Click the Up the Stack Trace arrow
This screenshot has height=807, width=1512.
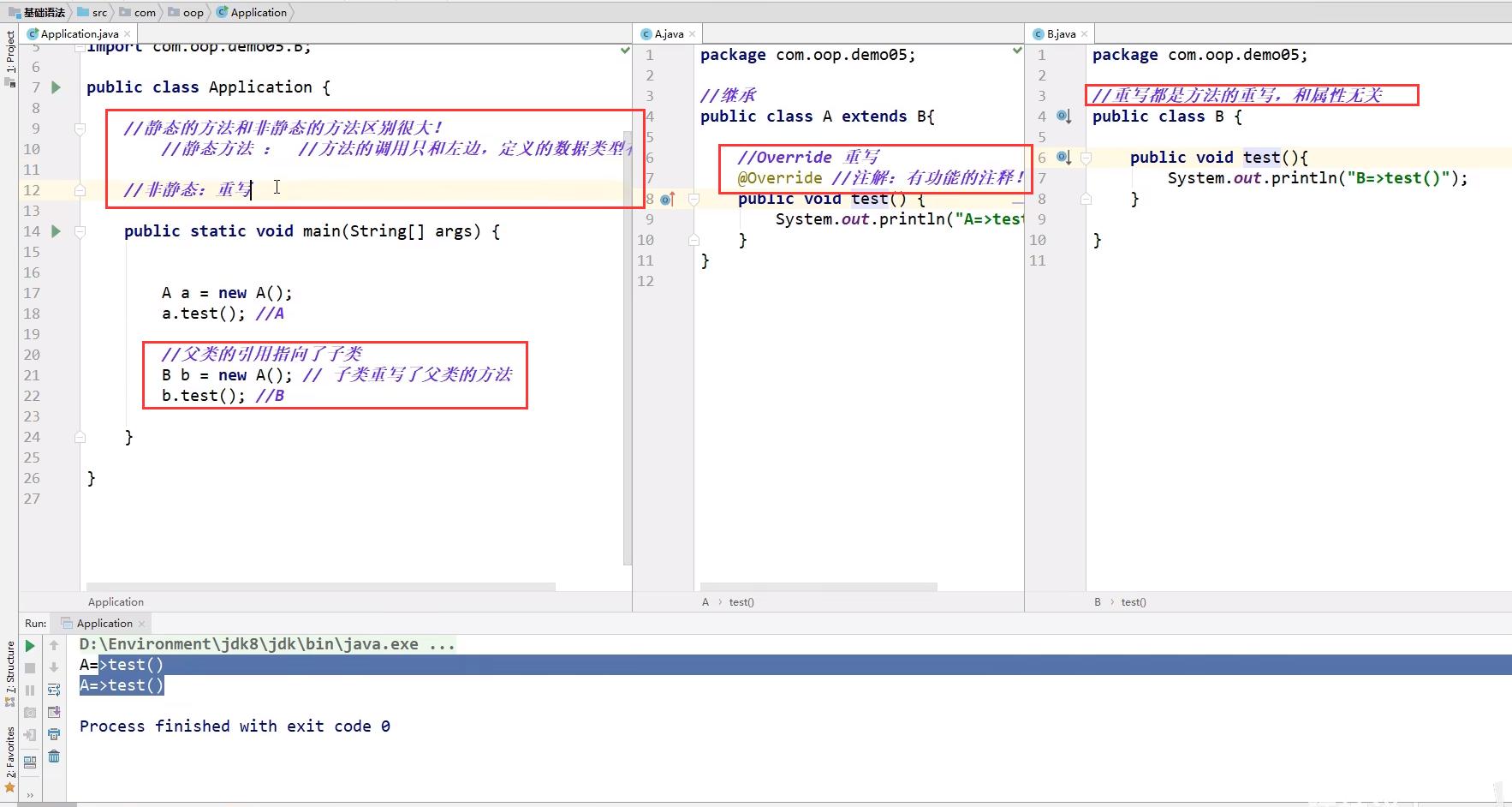pos(54,646)
